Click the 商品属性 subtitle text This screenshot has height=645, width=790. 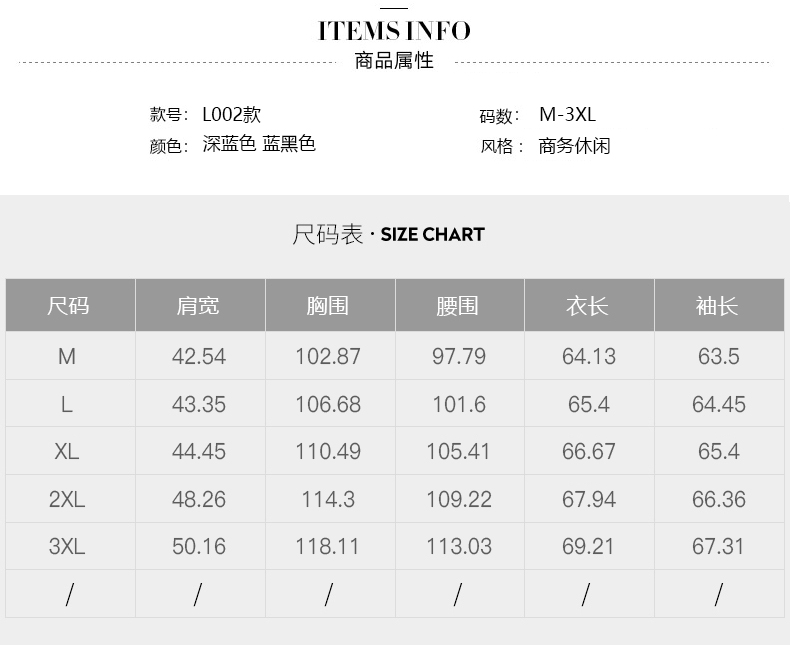(394, 61)
